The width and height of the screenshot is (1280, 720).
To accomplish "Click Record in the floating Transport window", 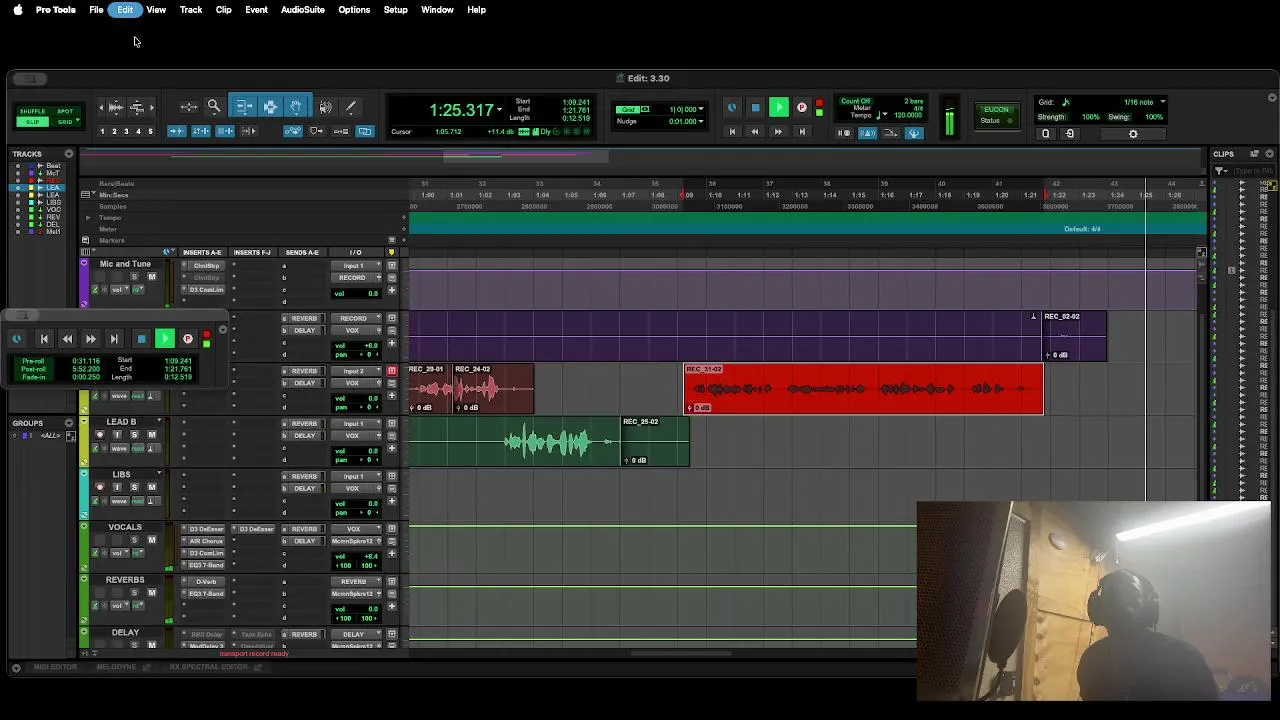I will click(188, 339).
